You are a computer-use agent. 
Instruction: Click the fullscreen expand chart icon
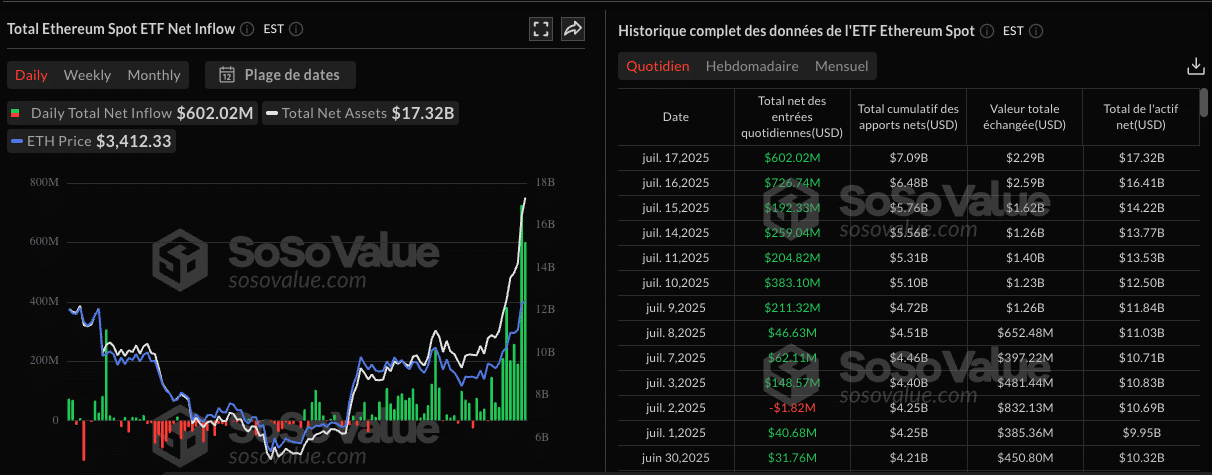coord(541,29)
